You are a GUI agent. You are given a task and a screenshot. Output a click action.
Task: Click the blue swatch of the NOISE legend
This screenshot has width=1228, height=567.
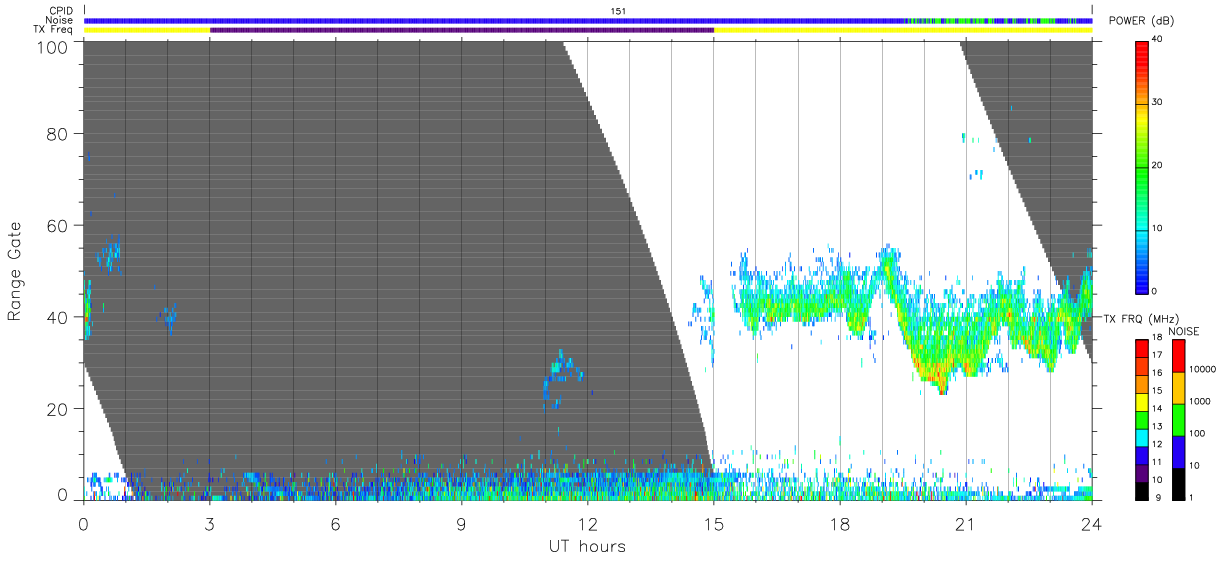(x=1179, y=451)
